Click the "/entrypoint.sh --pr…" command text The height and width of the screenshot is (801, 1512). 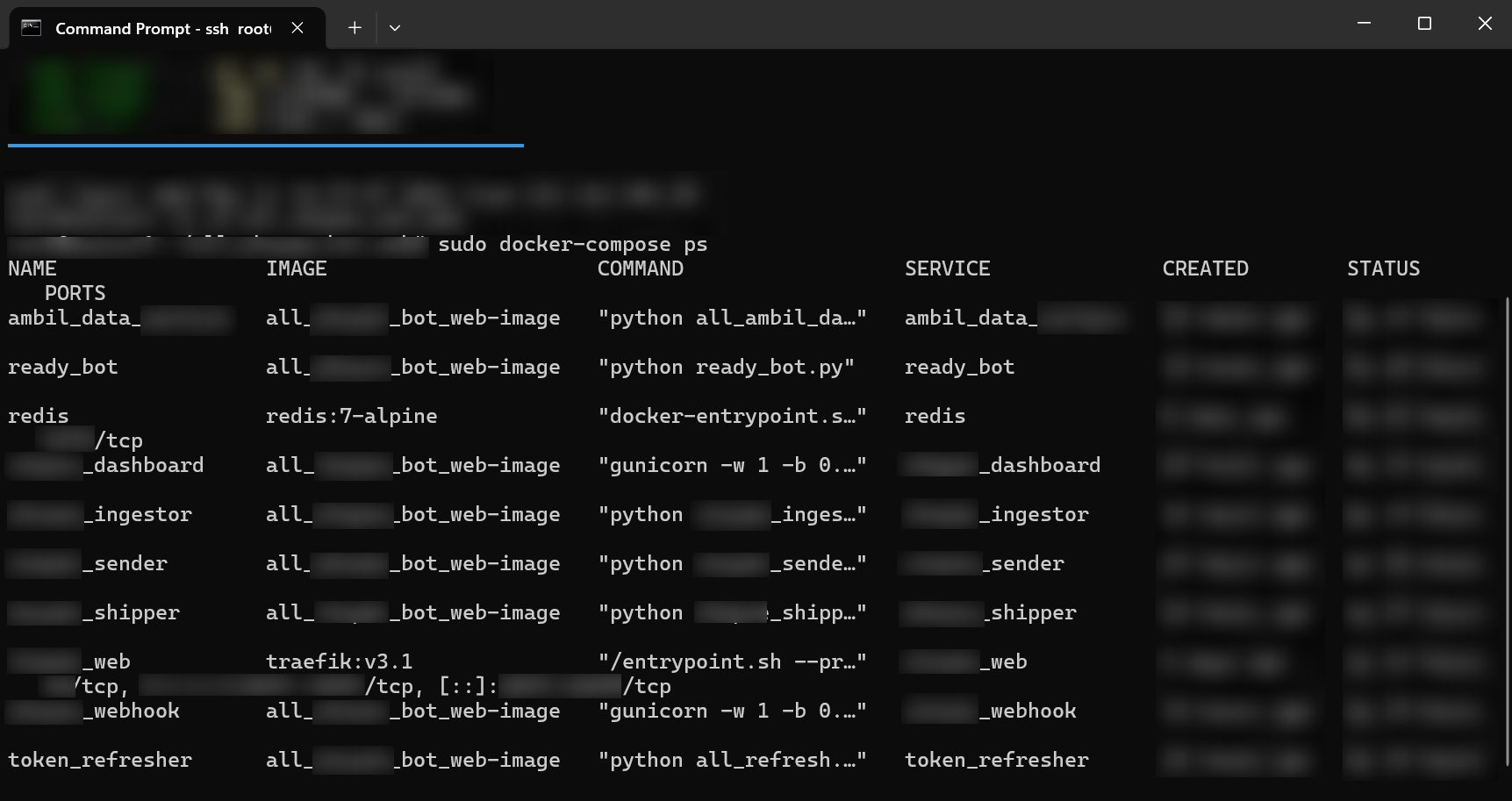733,662
